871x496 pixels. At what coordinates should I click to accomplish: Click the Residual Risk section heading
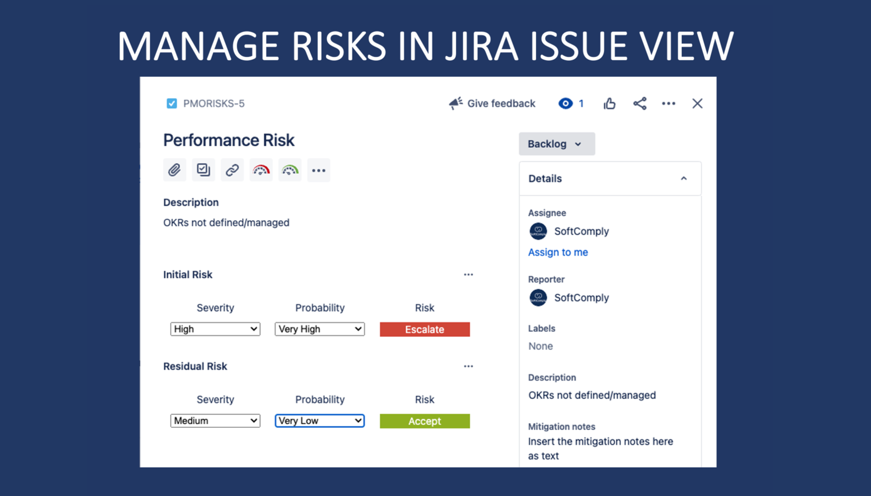(x=195, y=366)
